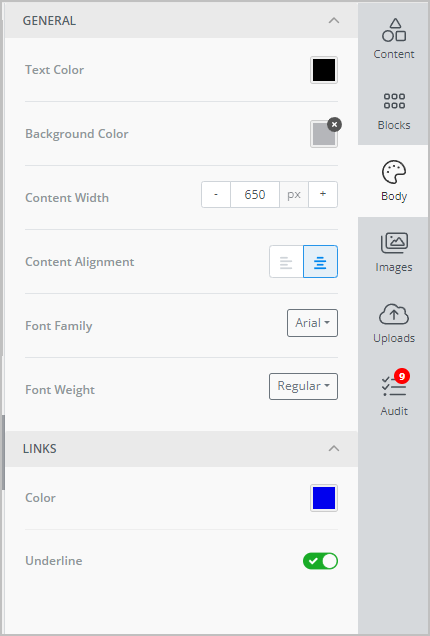Screen dimensions: 430x636
Task: Open the Font Weight Regular dropdown
Action: [x=303, y=386]
